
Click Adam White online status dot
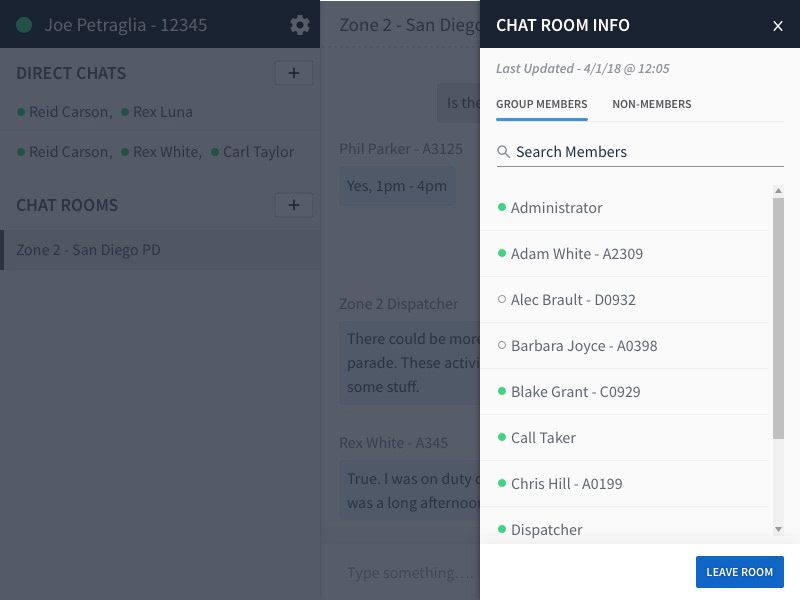point(502,254)
